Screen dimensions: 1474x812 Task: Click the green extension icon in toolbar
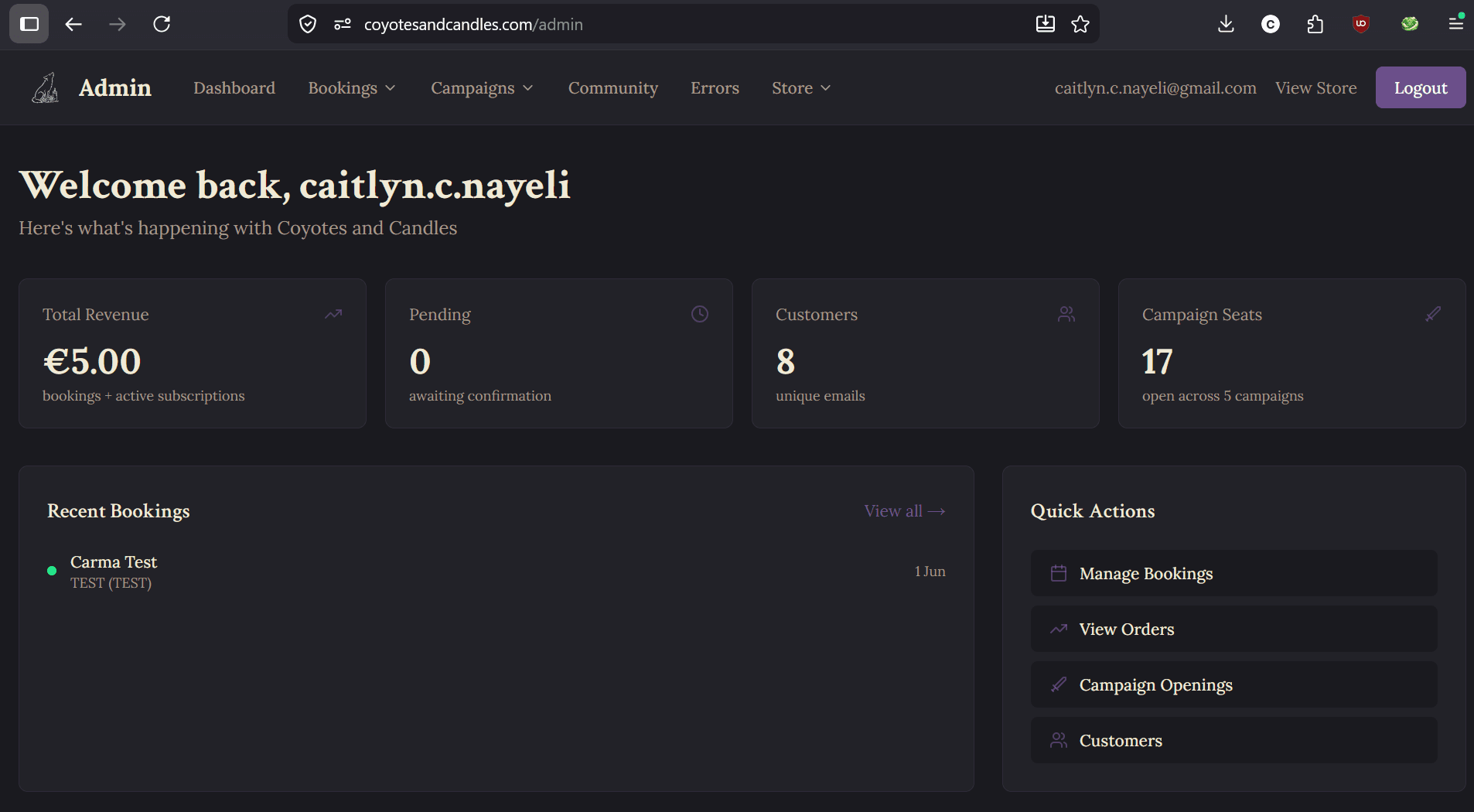pos(1410,24)
